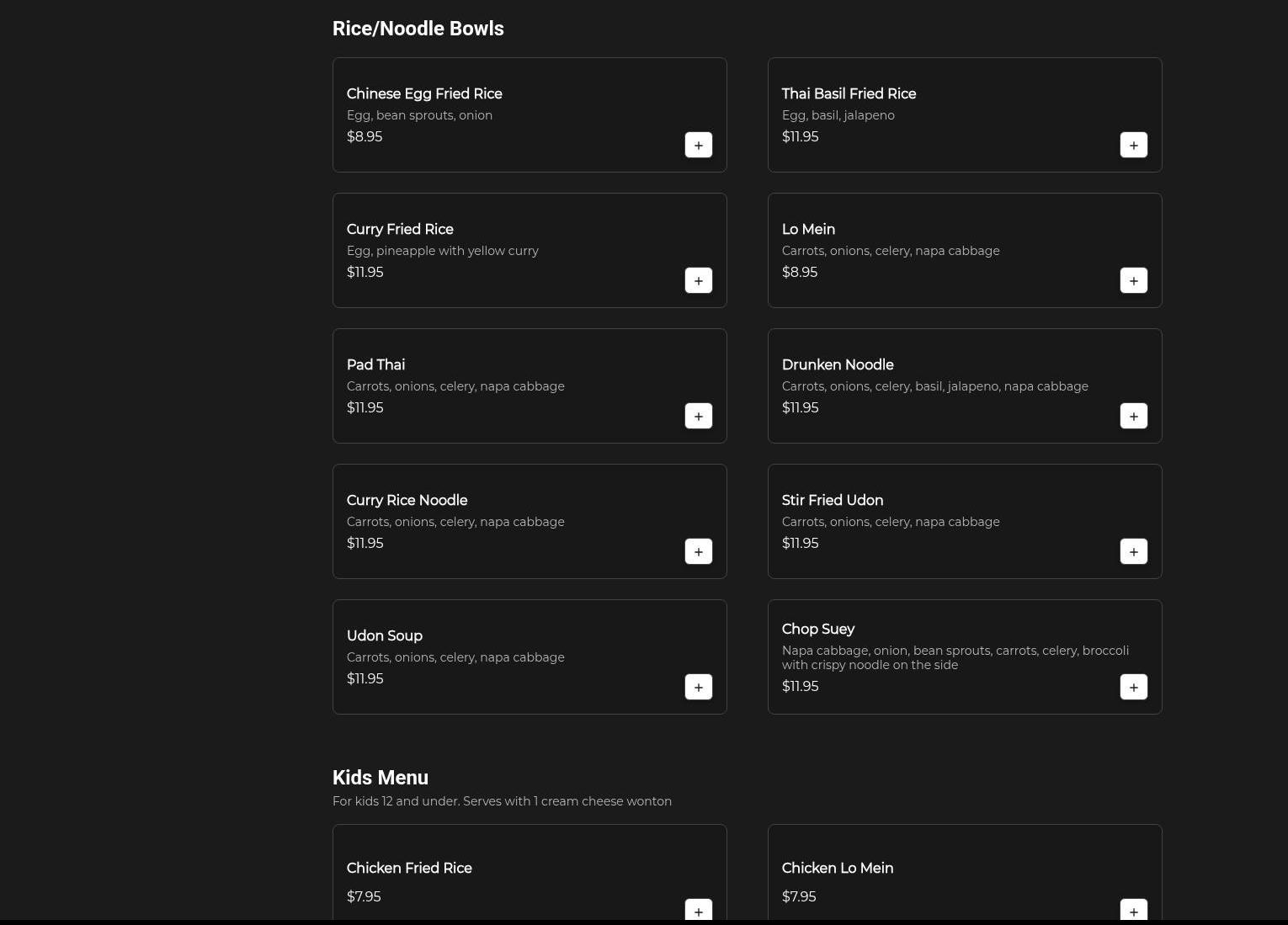1288x925 pixels.
Task: Click the Chop Suey plus button
Action: tap(1133, 687)
